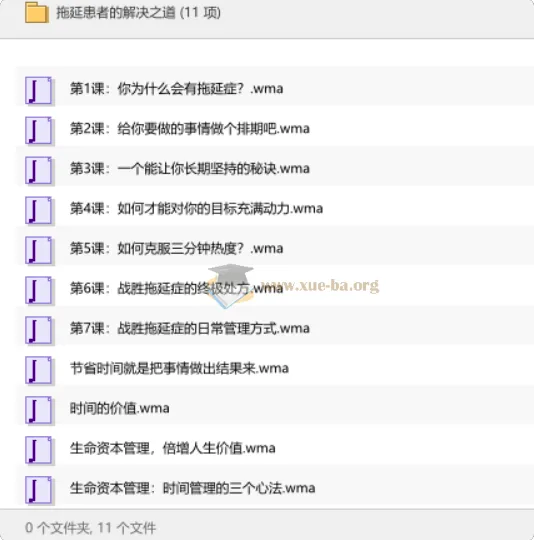
Task: Select file 第4课：如何才能对你的目标充满动力.wma
Action: click(x=196, y=208)
